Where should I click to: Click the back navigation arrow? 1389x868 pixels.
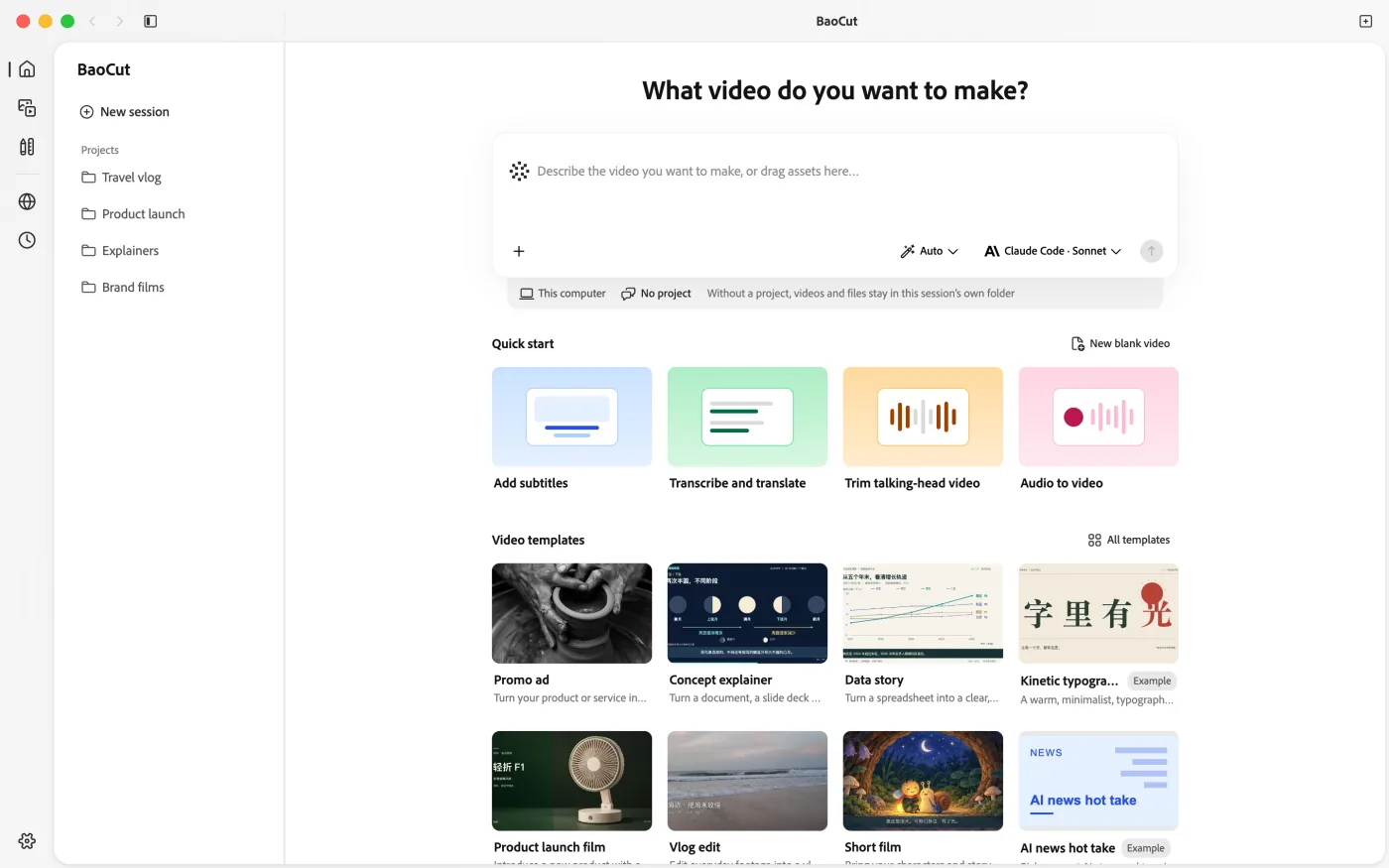93,21
